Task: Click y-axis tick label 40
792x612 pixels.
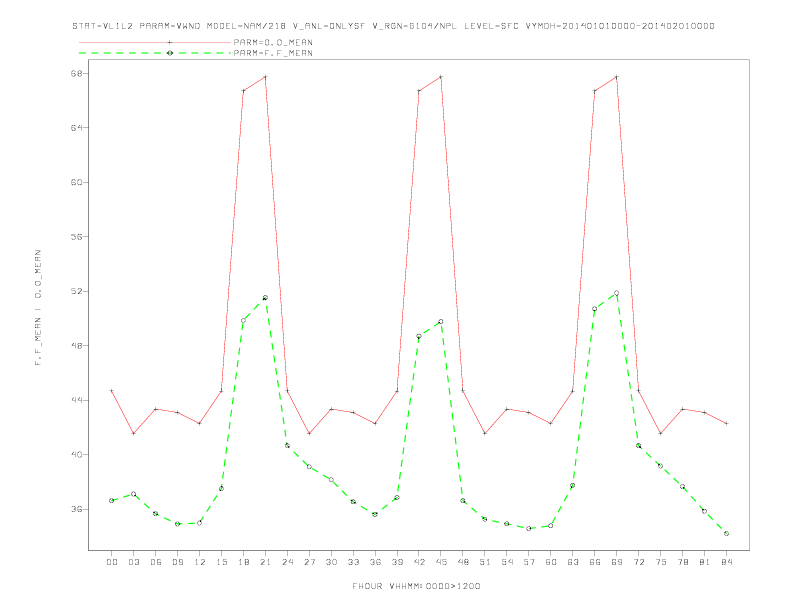Action: pyautogui.click(x=76, y=454)
